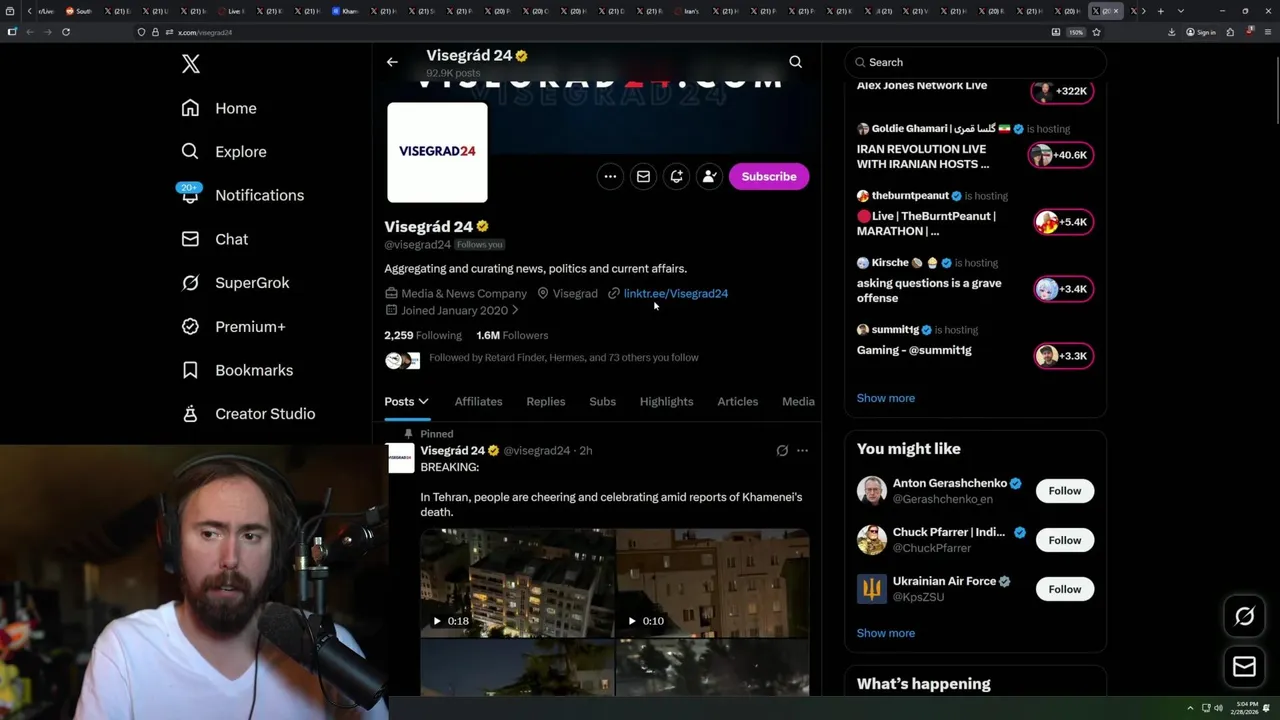Click Grok explain icon on pinned post
1280x720 pixels.
click(782, 451)
